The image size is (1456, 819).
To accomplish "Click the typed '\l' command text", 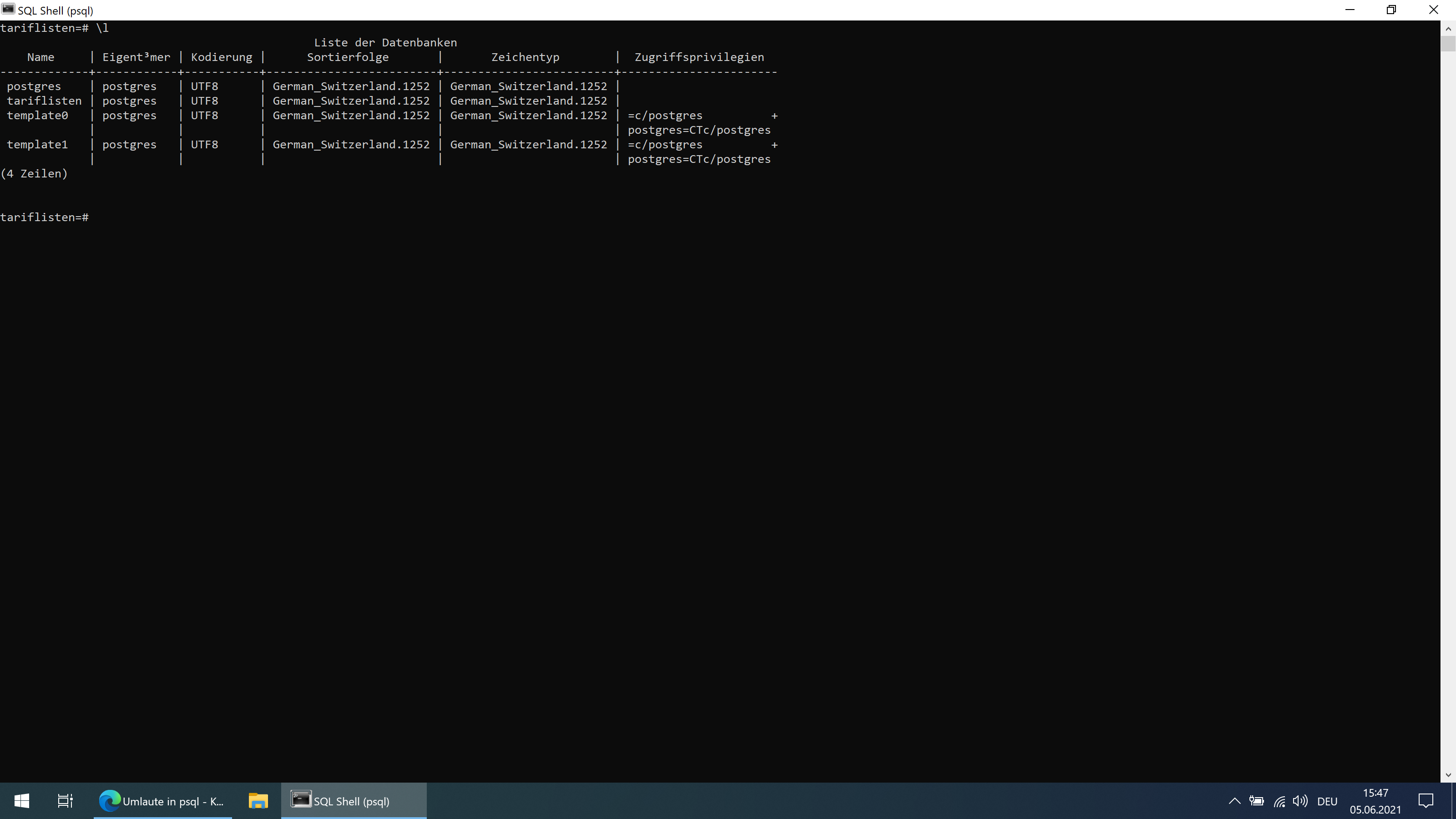I will [102, 28].
